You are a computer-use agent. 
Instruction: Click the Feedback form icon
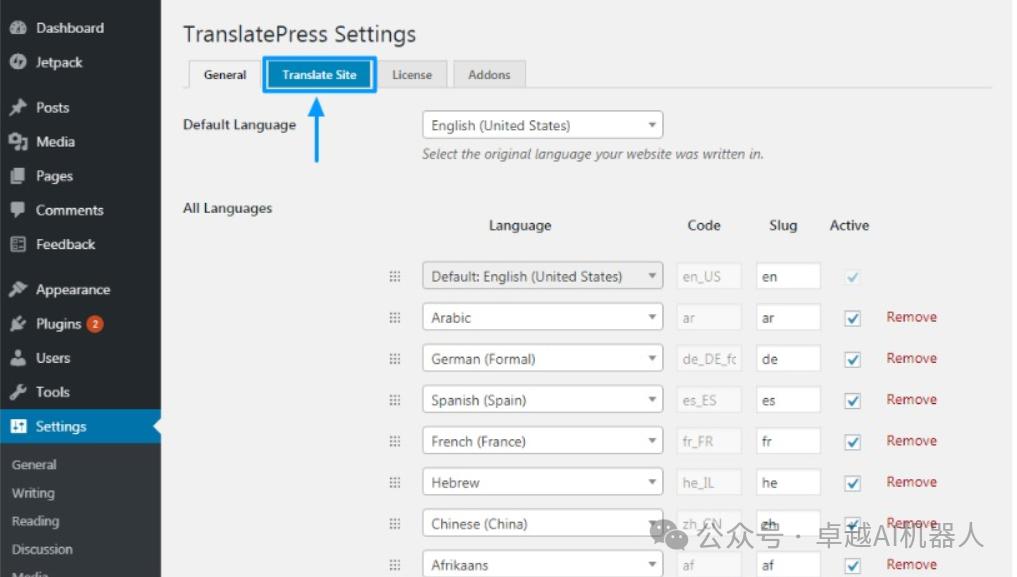coord(18,244)
